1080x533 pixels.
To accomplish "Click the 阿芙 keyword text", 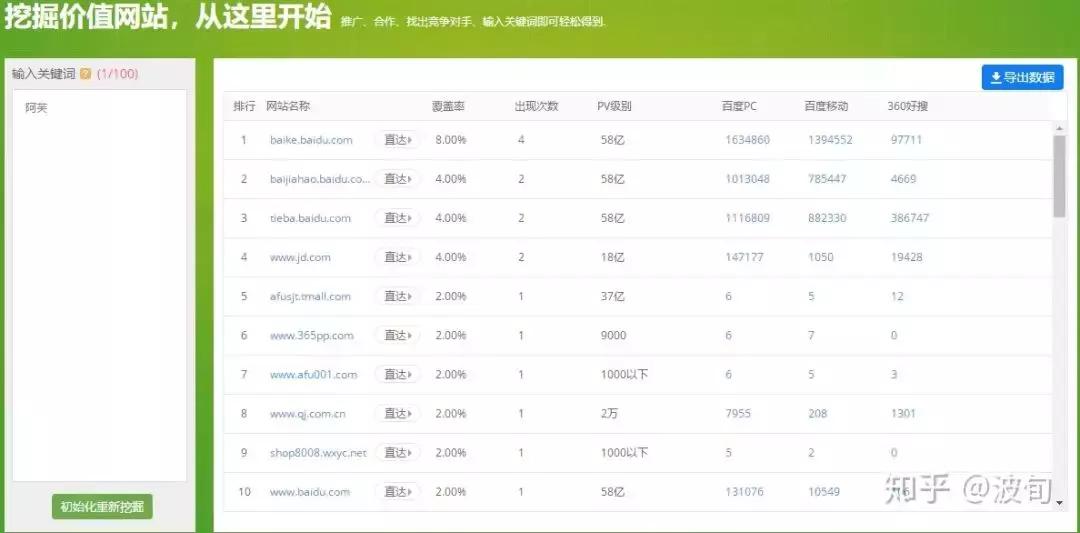I will 37,108.
